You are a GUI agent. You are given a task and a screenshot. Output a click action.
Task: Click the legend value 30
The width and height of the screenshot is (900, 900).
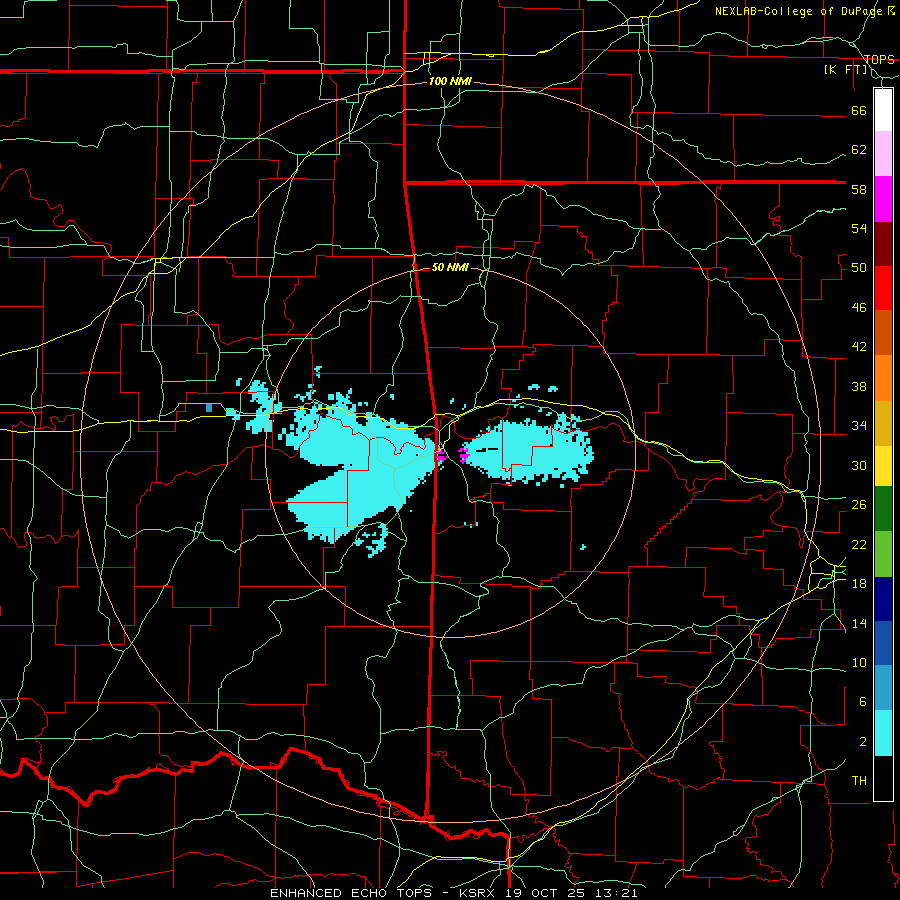859,465
